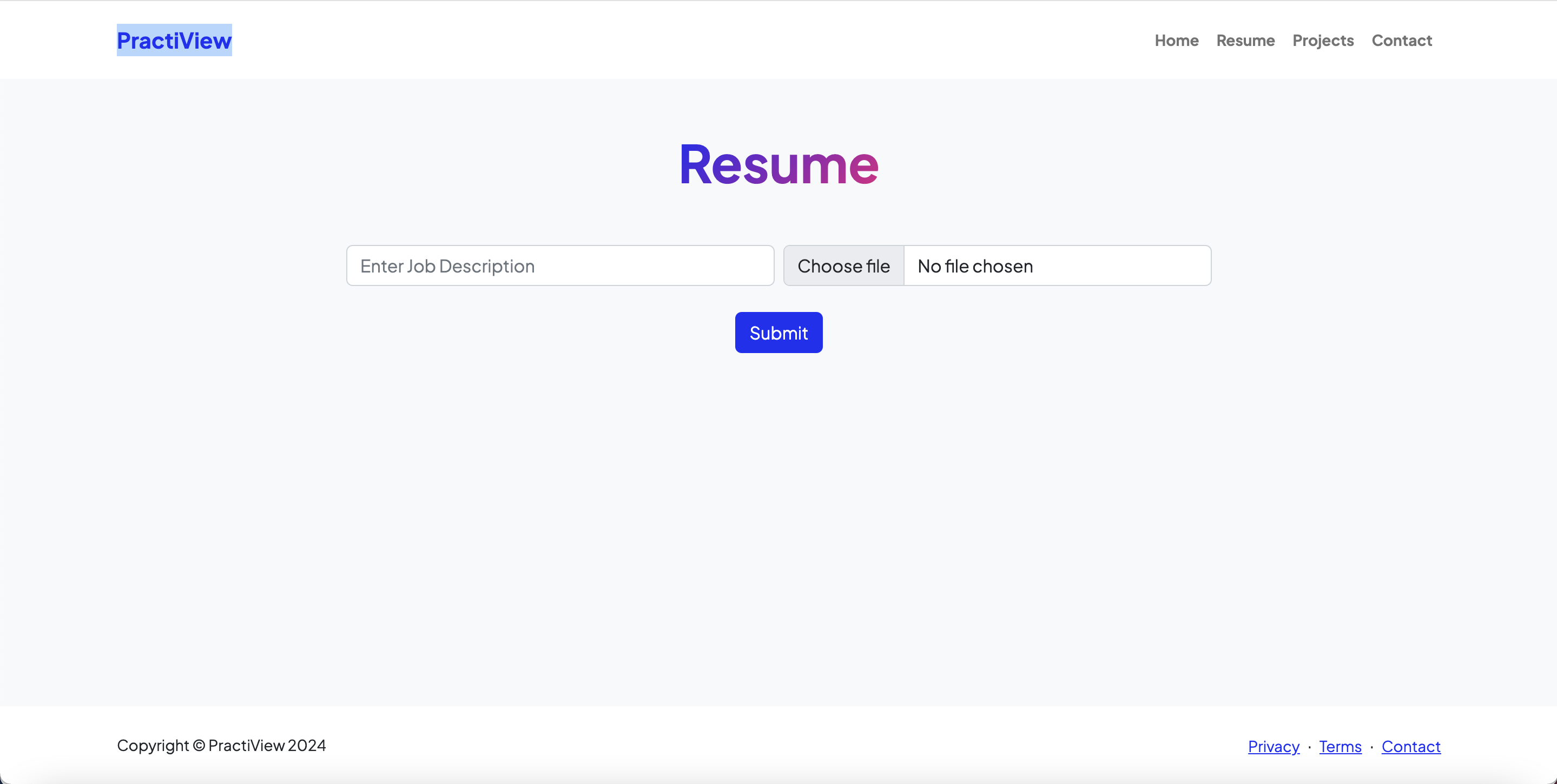This screenshot has height=784, width=1557.
Task: Click the dot separator between Privacy and Terms
Action: coord(1309,747)
